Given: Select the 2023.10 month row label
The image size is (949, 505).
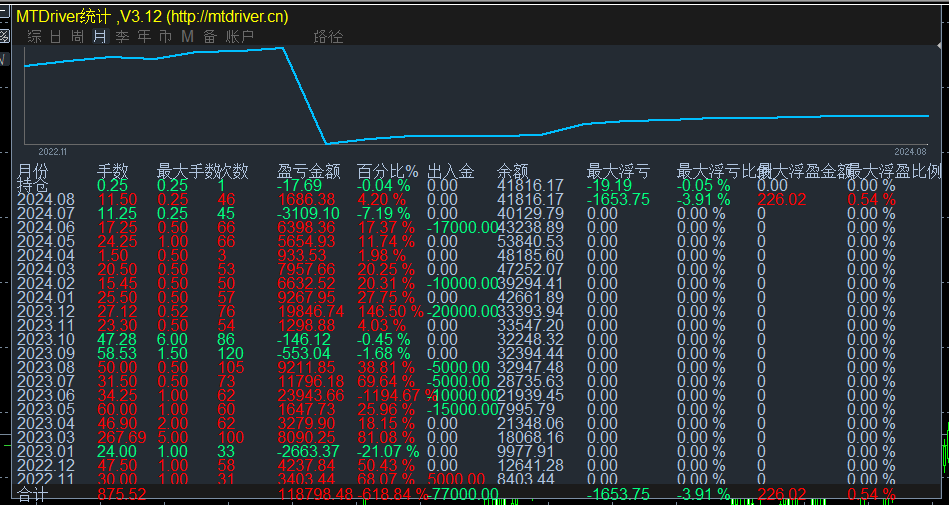Looking at the screenshot, I should [x=46, y=339].
